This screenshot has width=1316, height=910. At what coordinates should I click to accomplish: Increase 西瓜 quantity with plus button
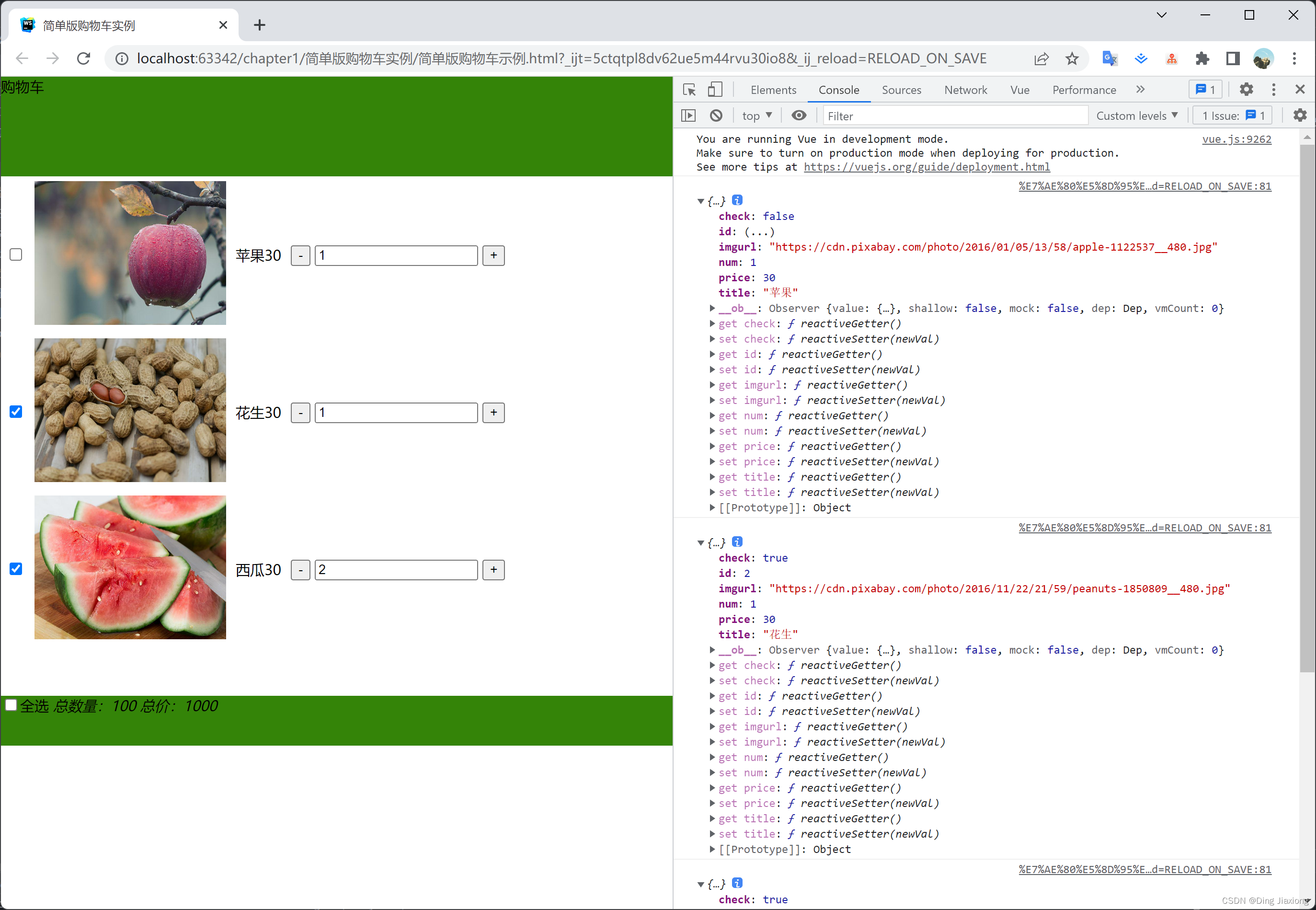point(493,570)
